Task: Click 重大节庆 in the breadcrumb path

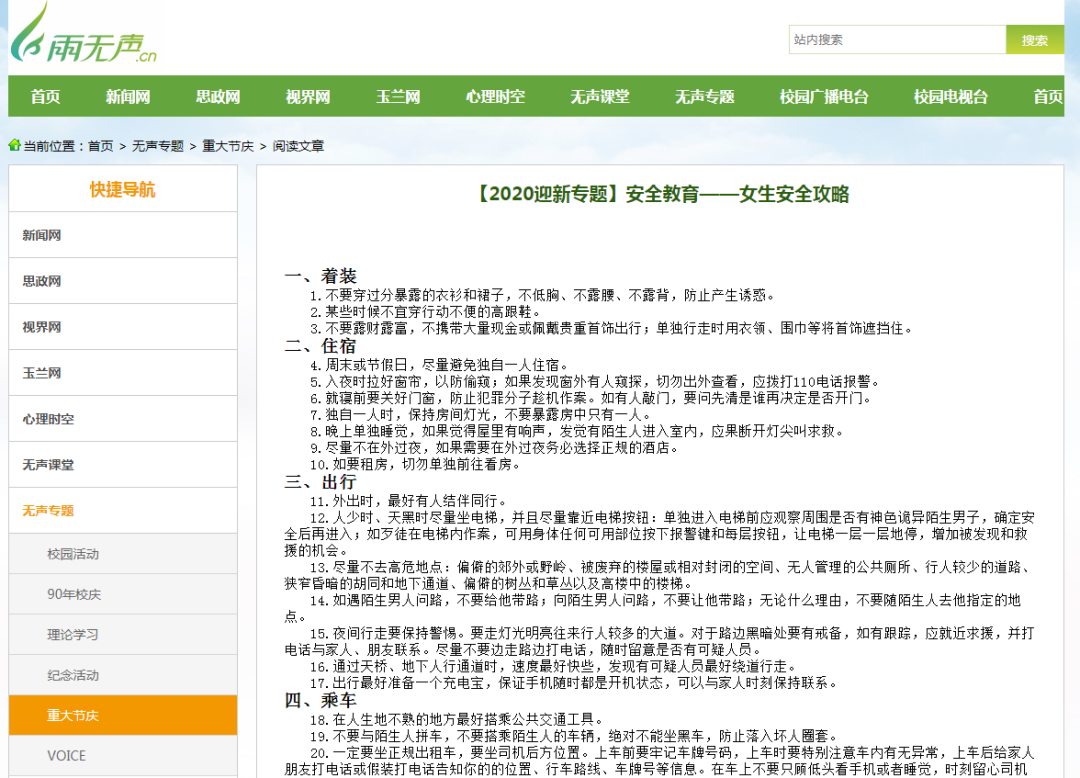Action: (x=228, y=146)
